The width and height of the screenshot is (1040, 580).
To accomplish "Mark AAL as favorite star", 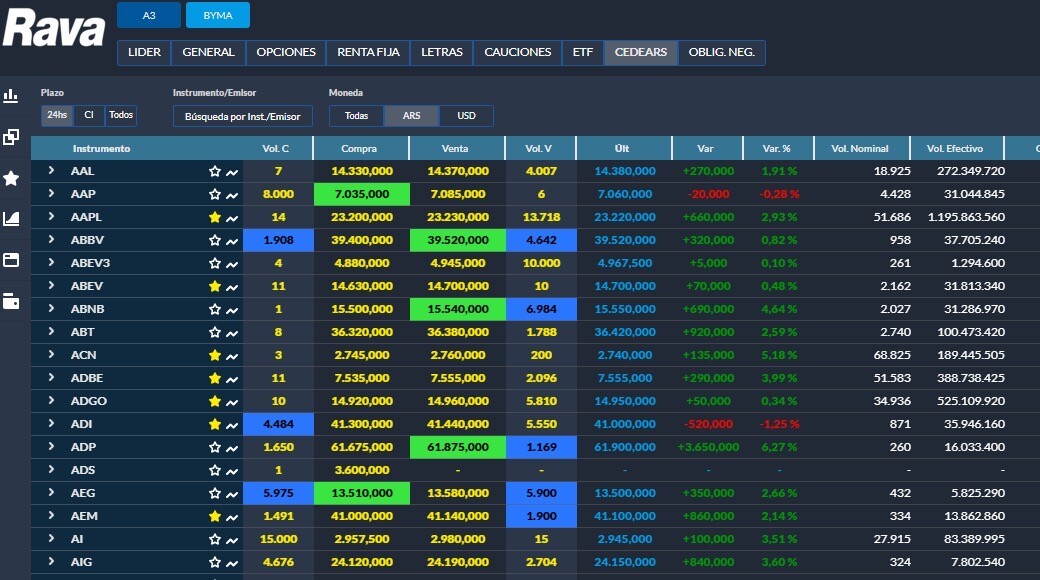I will pyautogui.click(x=214, y=171).
